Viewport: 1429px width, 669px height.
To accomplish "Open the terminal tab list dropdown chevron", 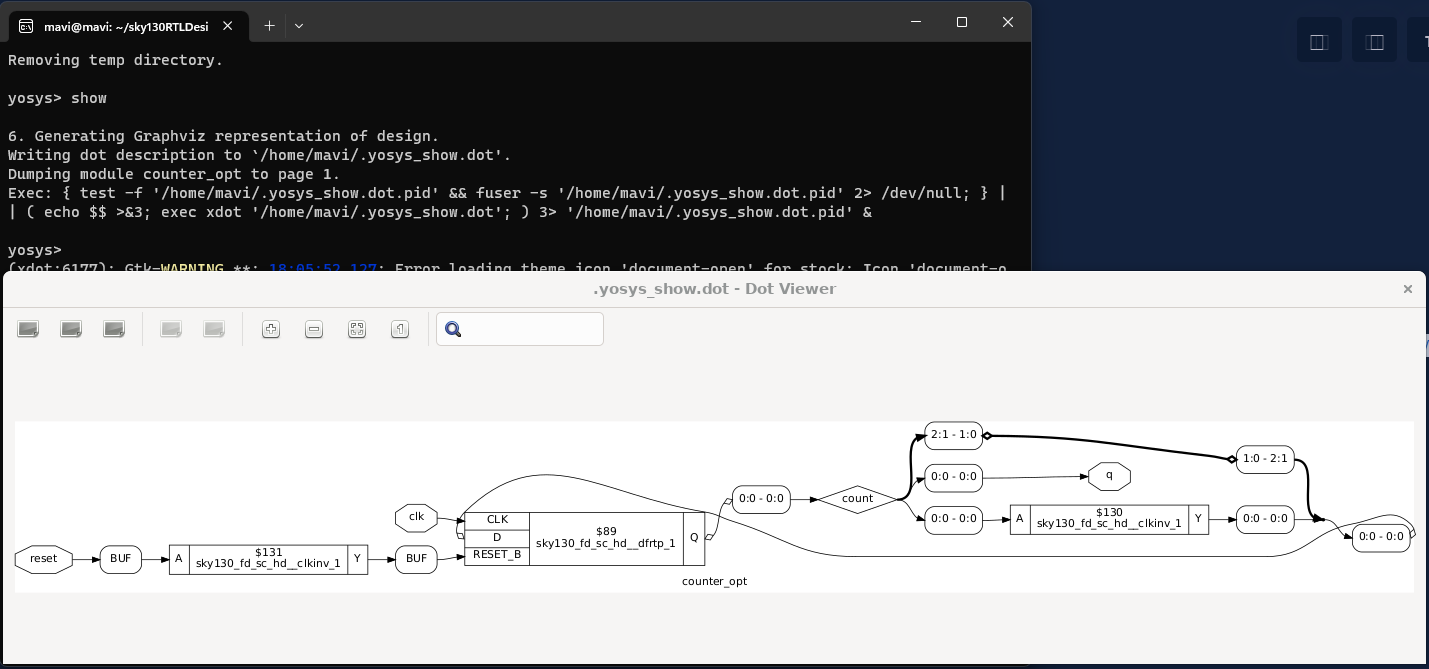I will (297, 25).
